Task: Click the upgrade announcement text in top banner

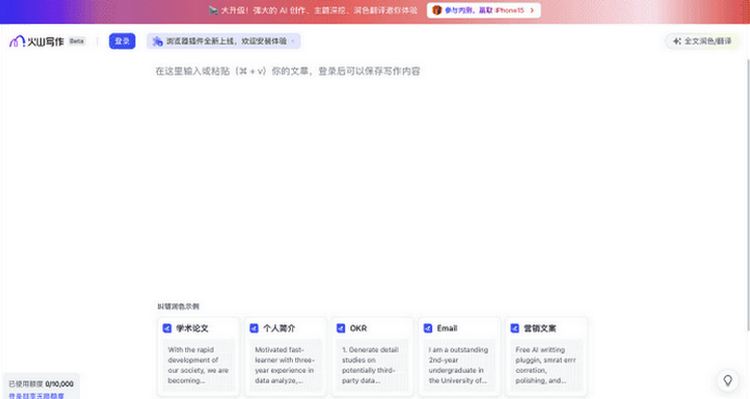Action: 319,10
